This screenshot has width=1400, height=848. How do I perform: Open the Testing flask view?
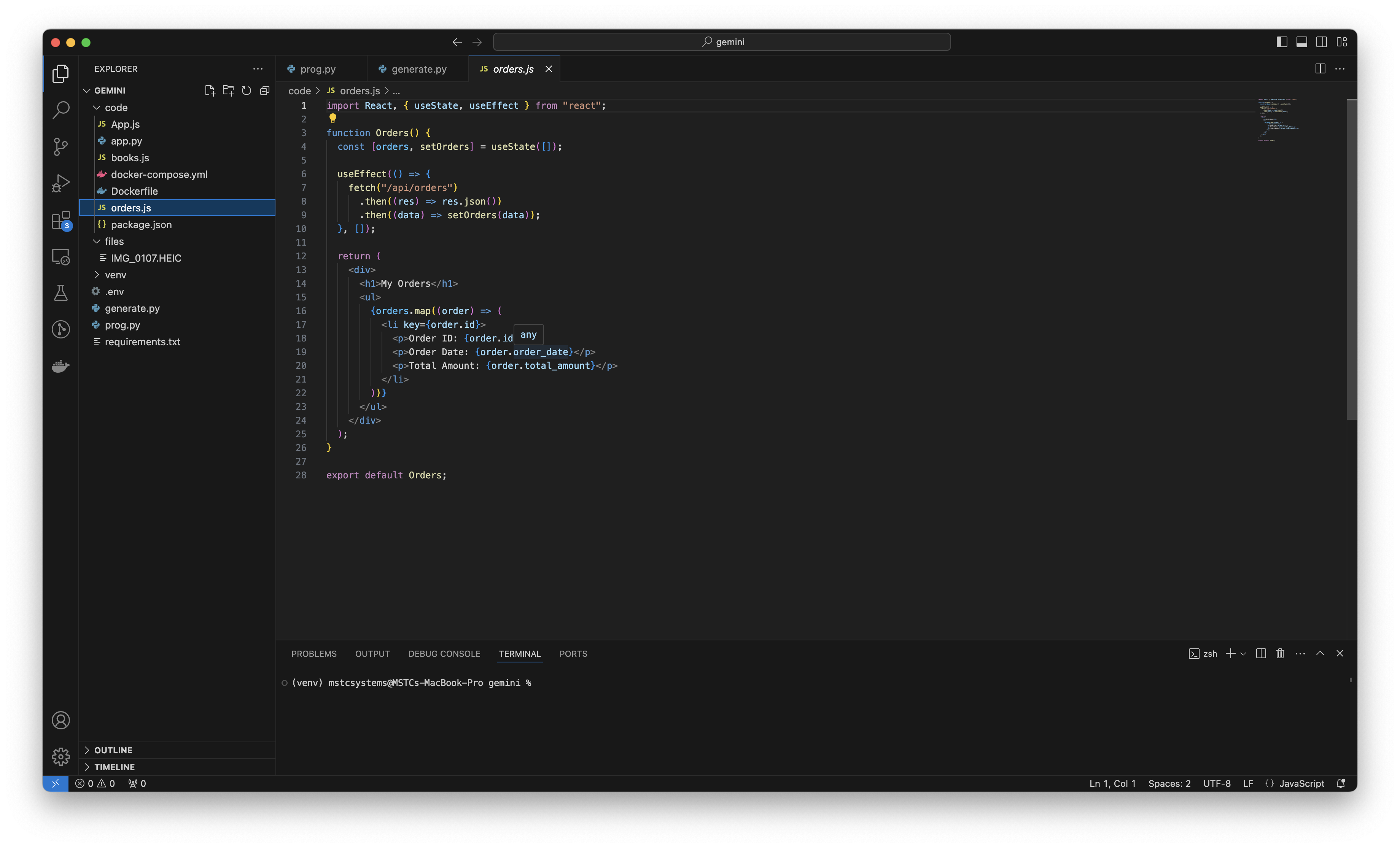(x=60, y=293)
